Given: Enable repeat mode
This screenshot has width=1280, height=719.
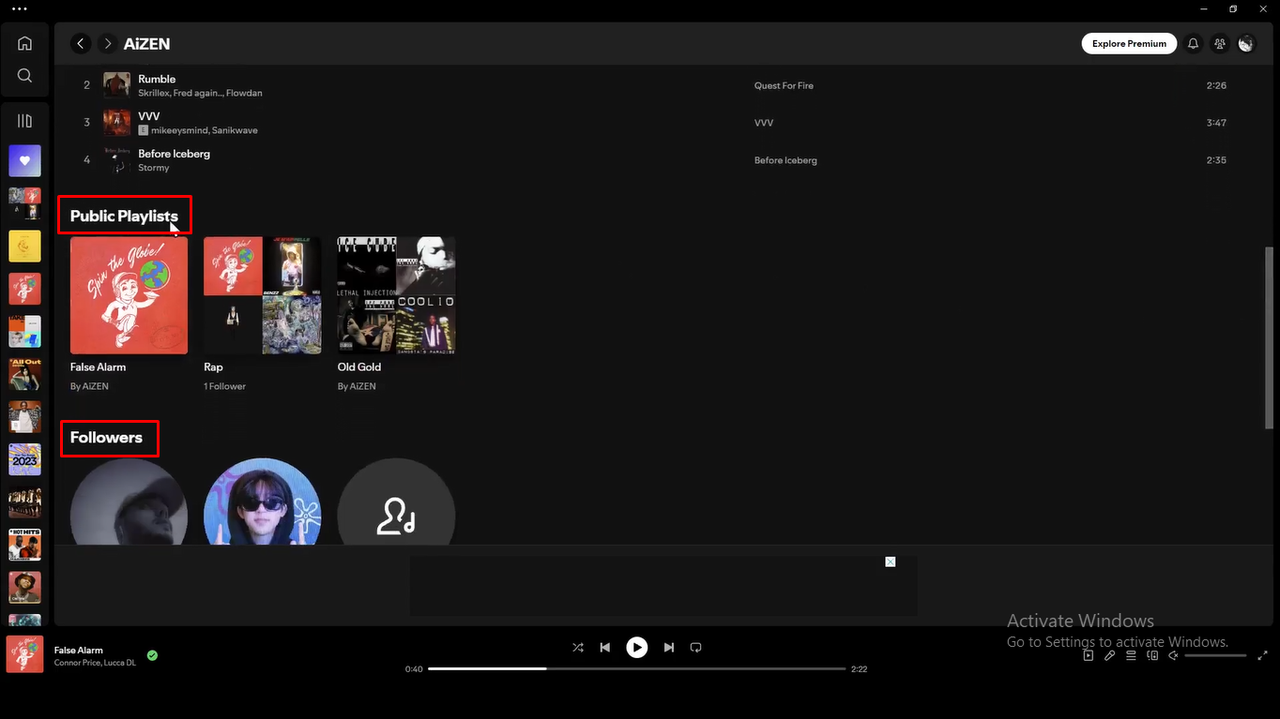Looking at the screenshot, I should (695, 647).
